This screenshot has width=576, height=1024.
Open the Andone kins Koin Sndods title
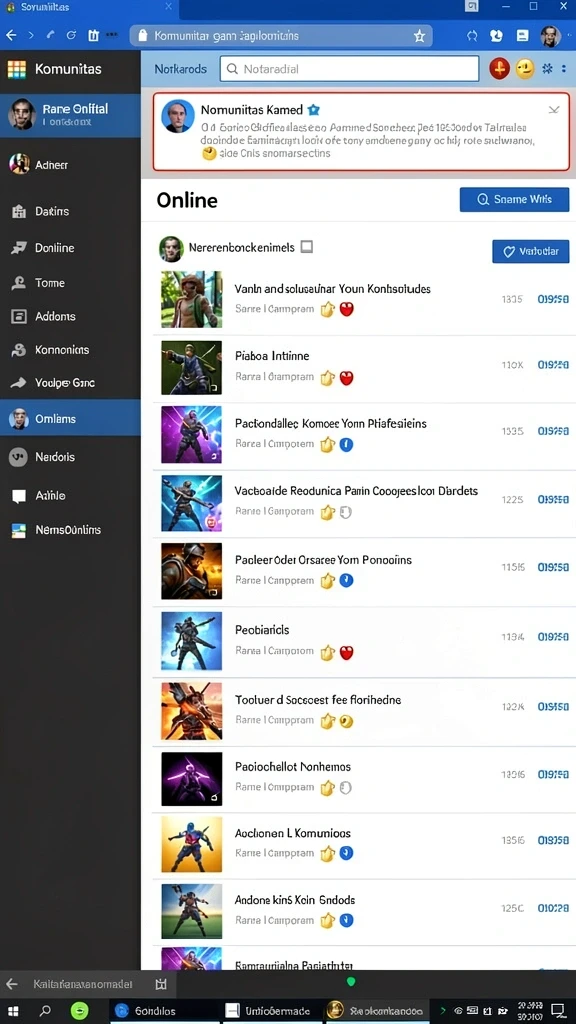click(295, 900)
